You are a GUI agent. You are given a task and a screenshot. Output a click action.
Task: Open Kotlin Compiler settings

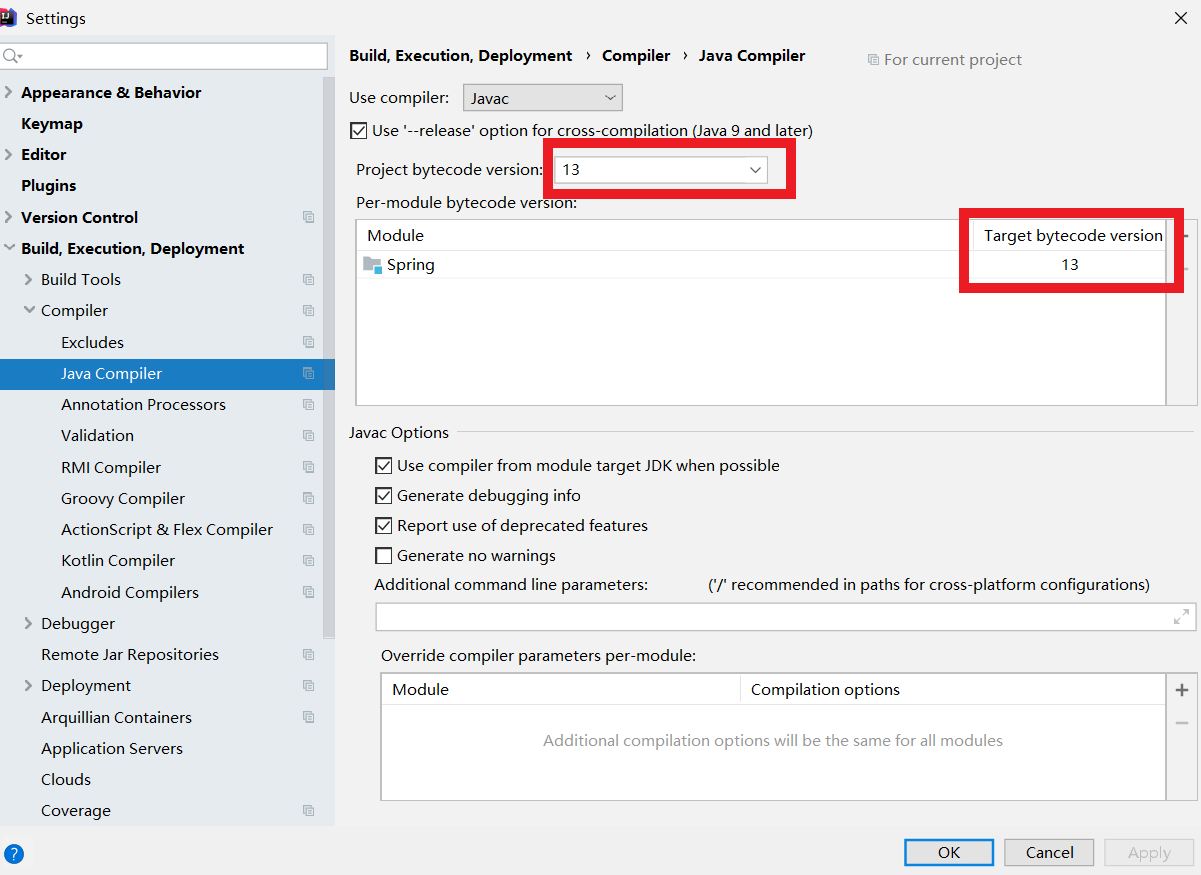pyautogui.click(x=118, y=561)
